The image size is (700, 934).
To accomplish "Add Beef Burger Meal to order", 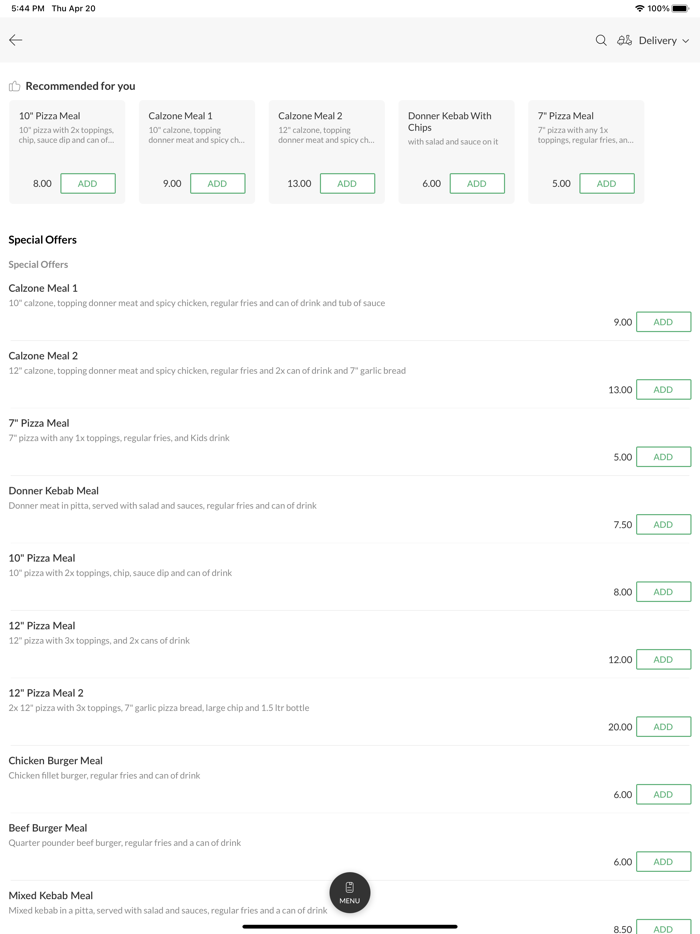I will [663, 861].
